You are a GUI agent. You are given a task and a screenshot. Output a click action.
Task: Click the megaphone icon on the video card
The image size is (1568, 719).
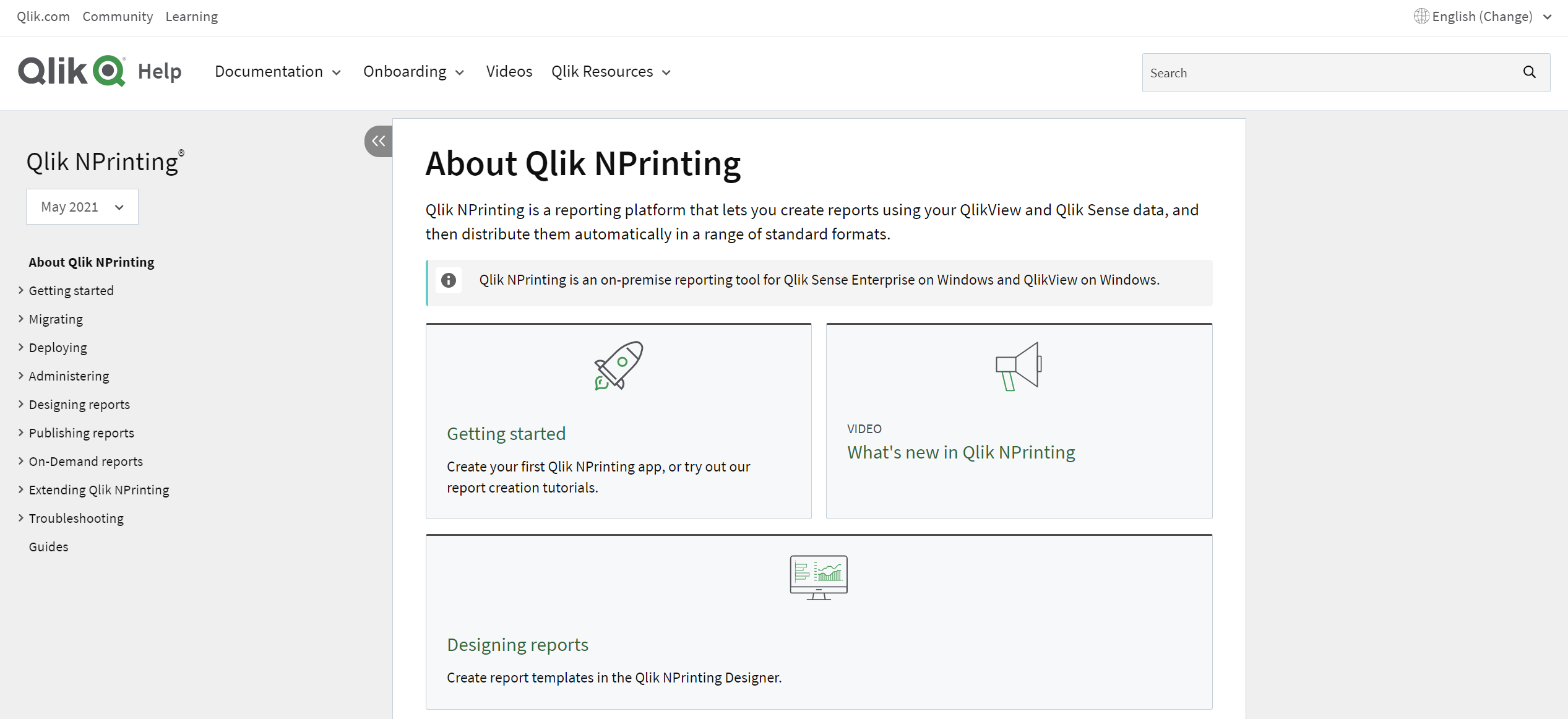1019,366
